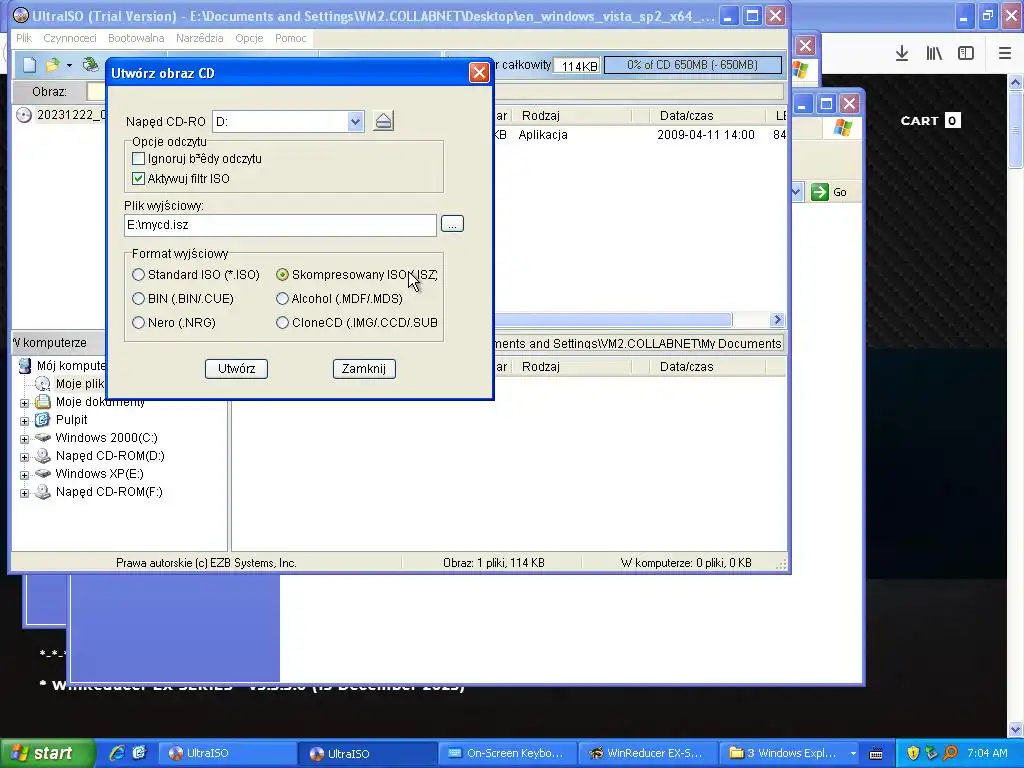Image resolution: width=1024 pixels, height=768 pixels.
Task: Open the Bootowalna menu
Action: click(136, 38)
